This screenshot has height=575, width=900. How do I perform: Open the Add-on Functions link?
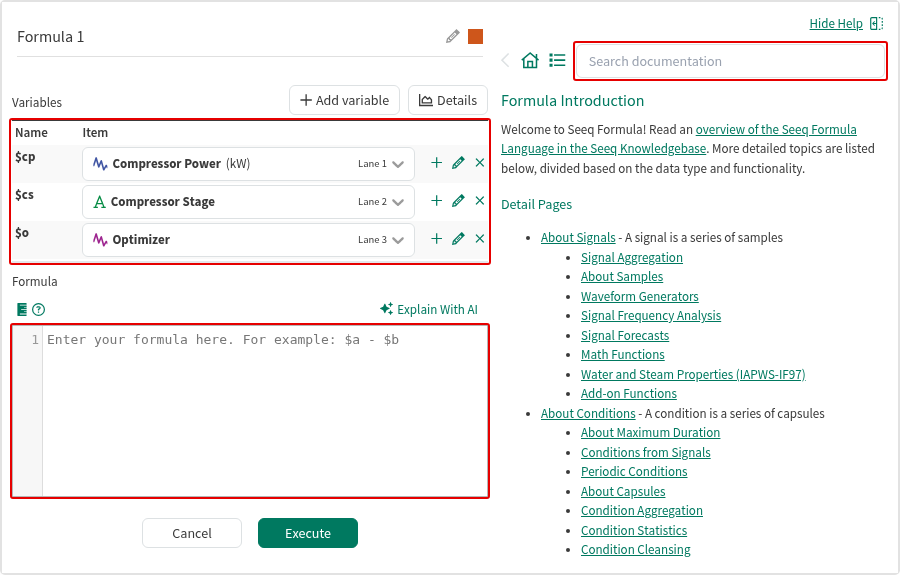point(629,394)
